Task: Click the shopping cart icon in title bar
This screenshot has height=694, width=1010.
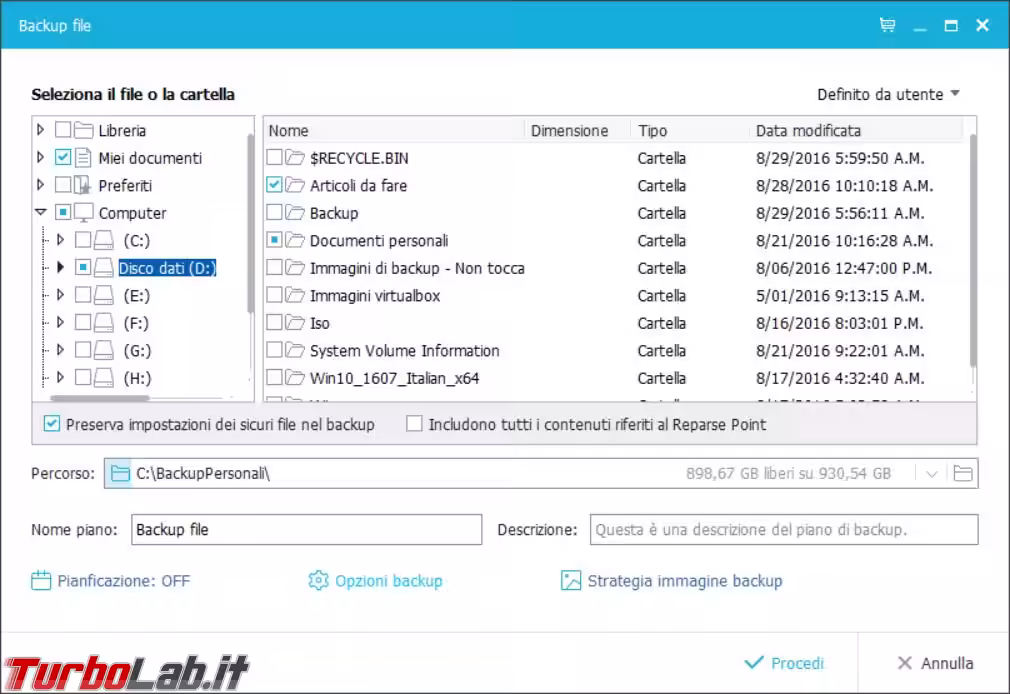Action: click(x=887, y=26)
